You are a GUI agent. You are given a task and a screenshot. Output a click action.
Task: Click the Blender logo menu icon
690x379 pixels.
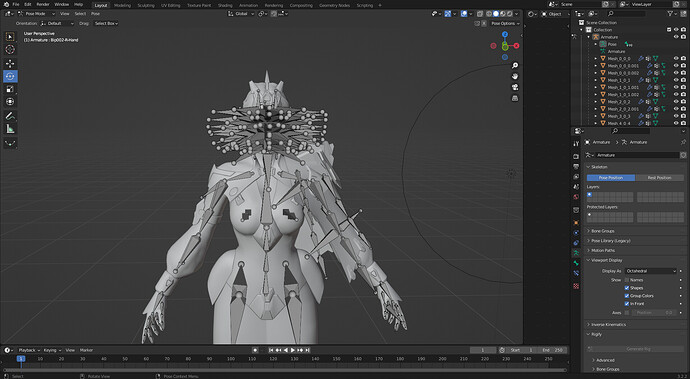(6, 4)
